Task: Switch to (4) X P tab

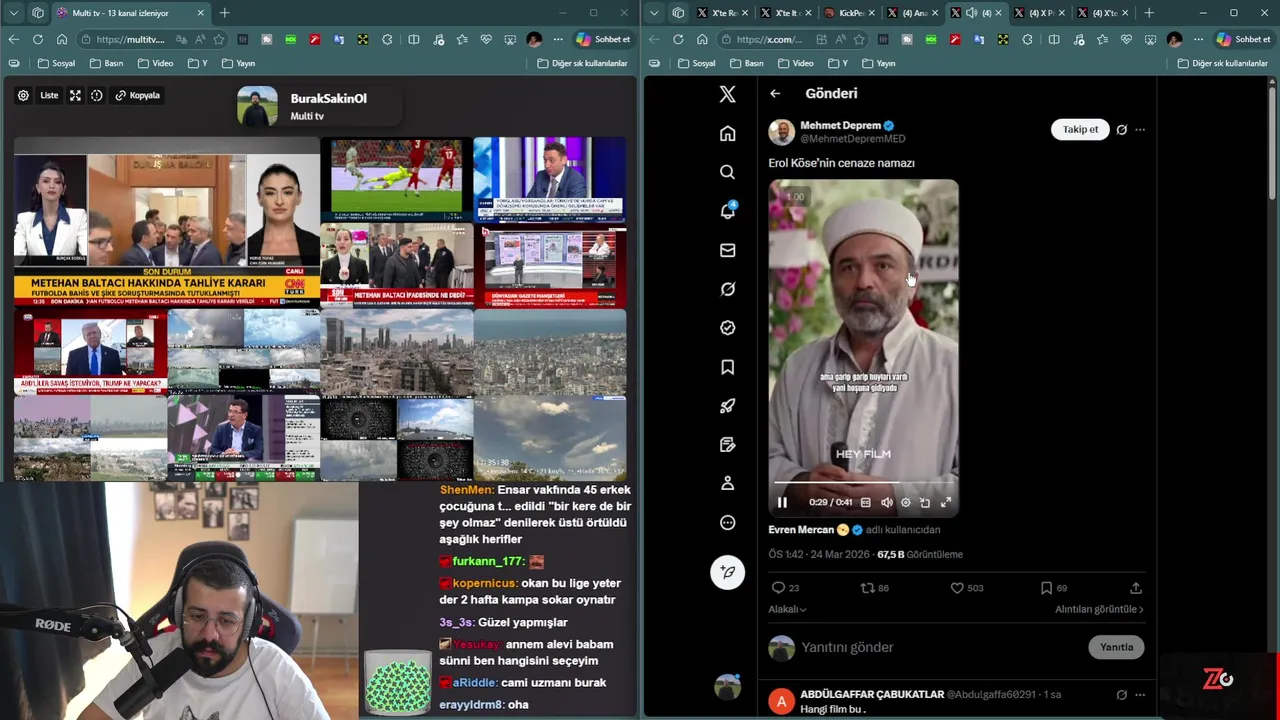Action: [x=1039, y=13]
